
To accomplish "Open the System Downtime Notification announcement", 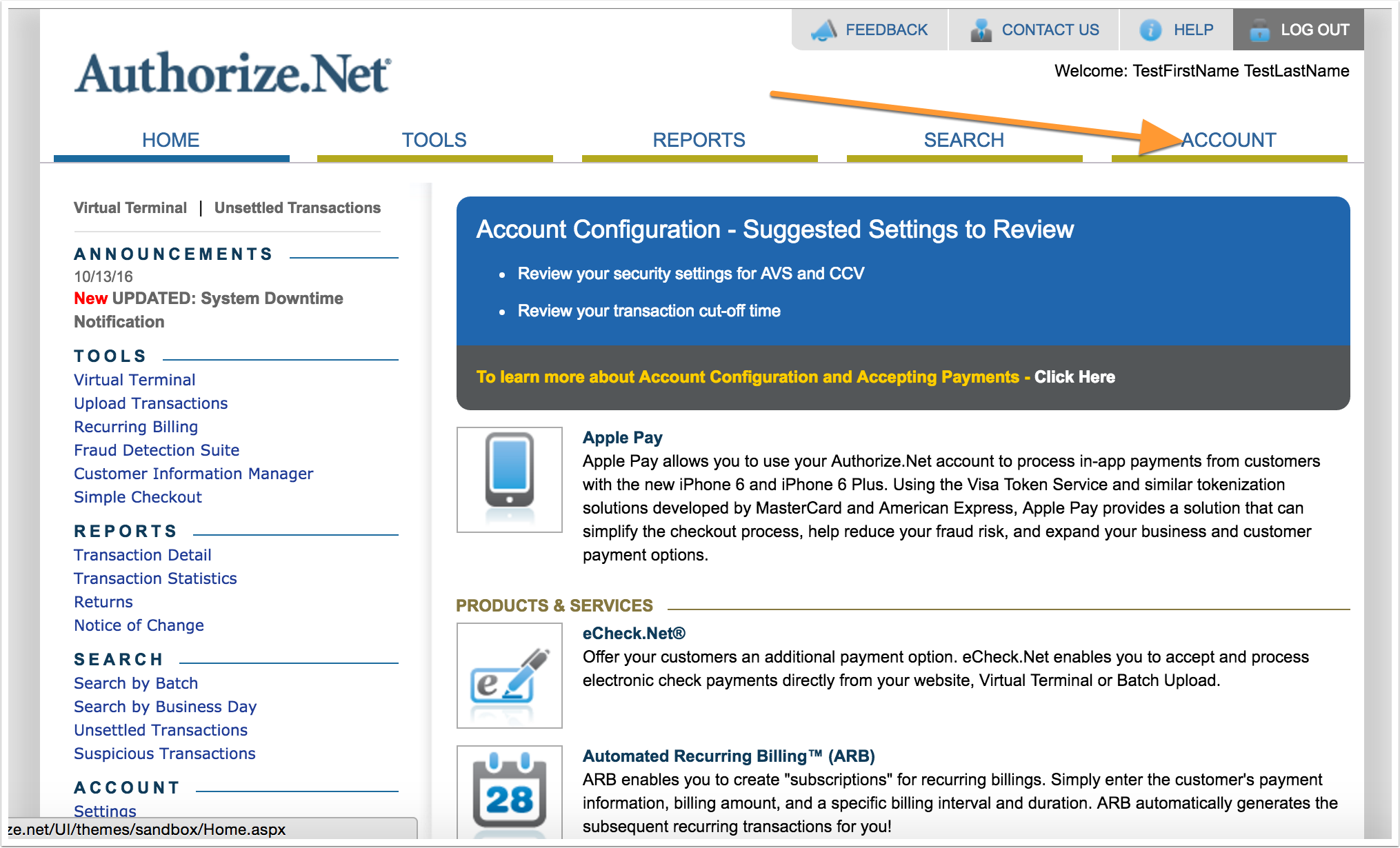I will point(208,310).
